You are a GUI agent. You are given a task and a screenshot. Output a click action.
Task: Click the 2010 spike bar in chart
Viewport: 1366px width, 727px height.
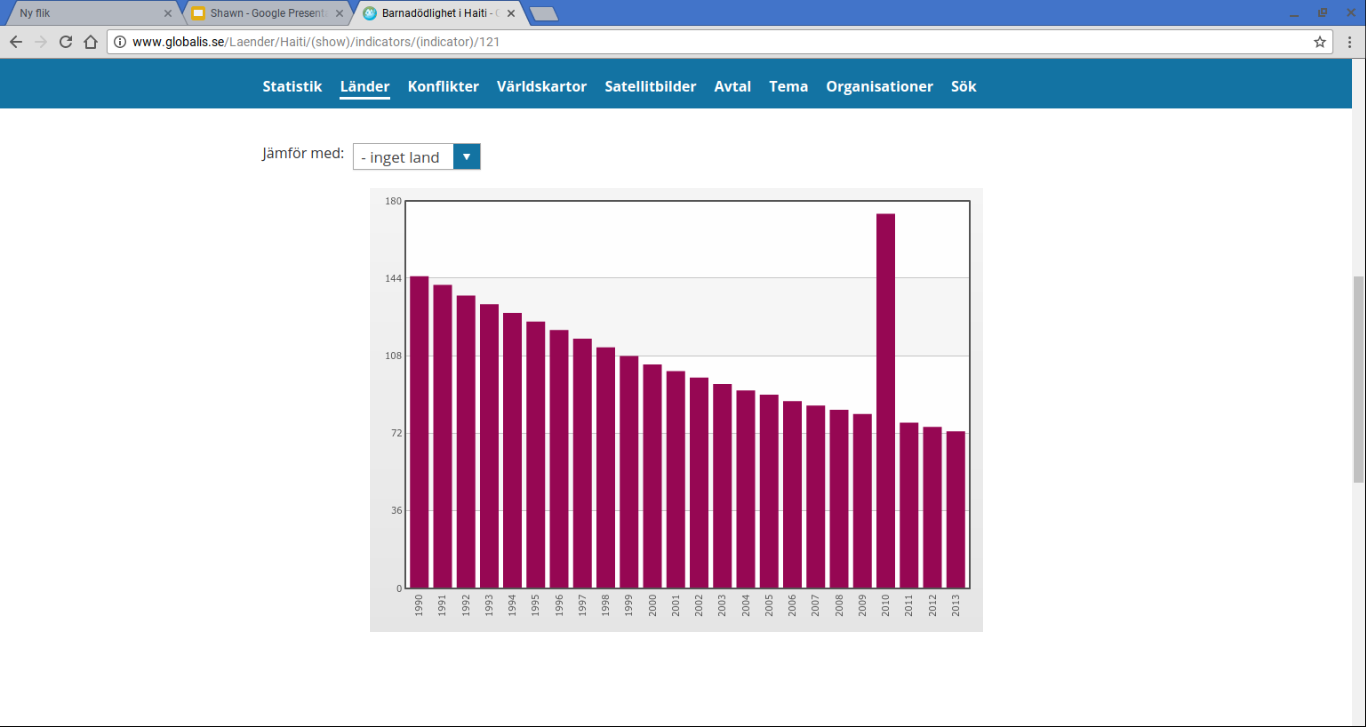(886, 401)
